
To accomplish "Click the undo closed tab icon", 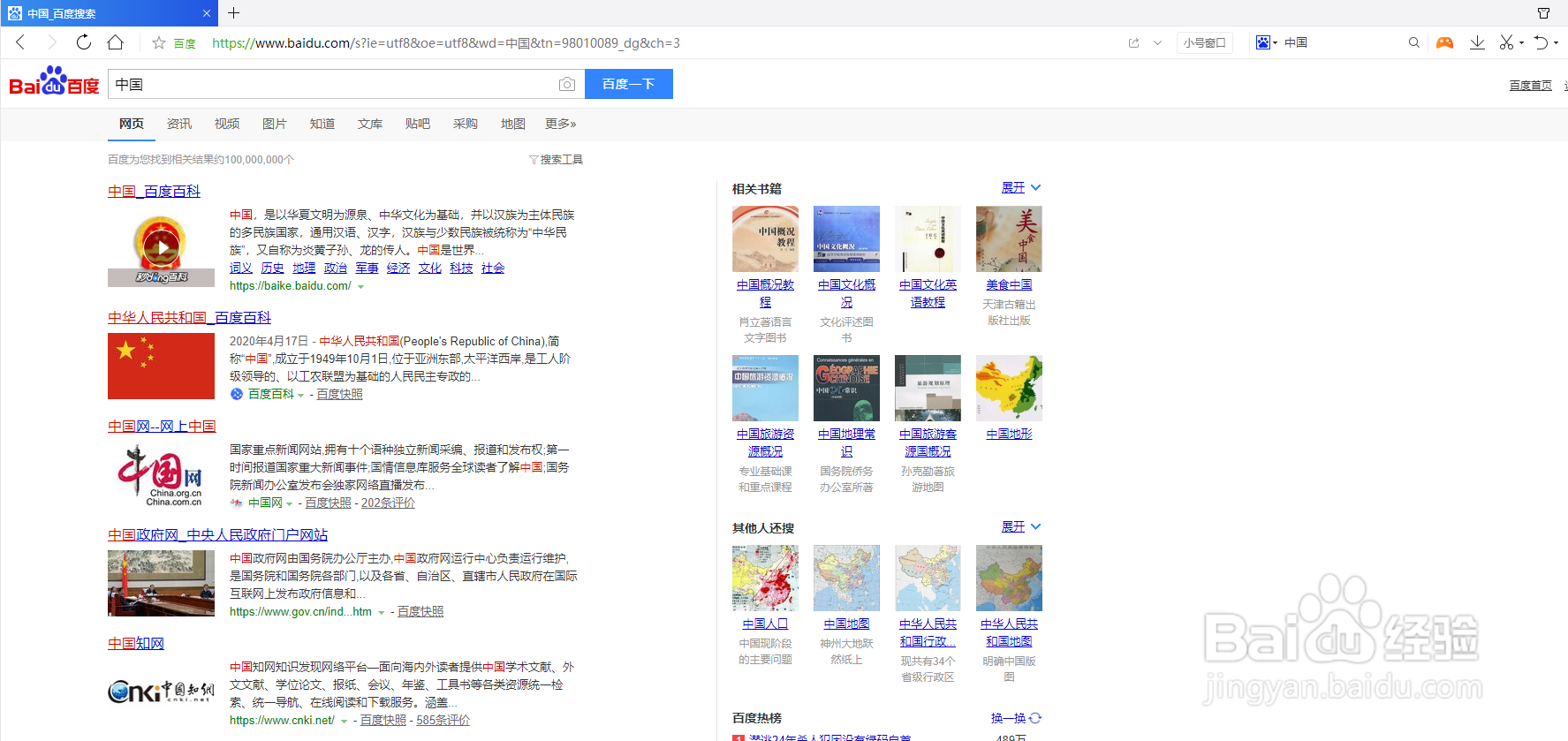I will click(x=1541, y=42).
